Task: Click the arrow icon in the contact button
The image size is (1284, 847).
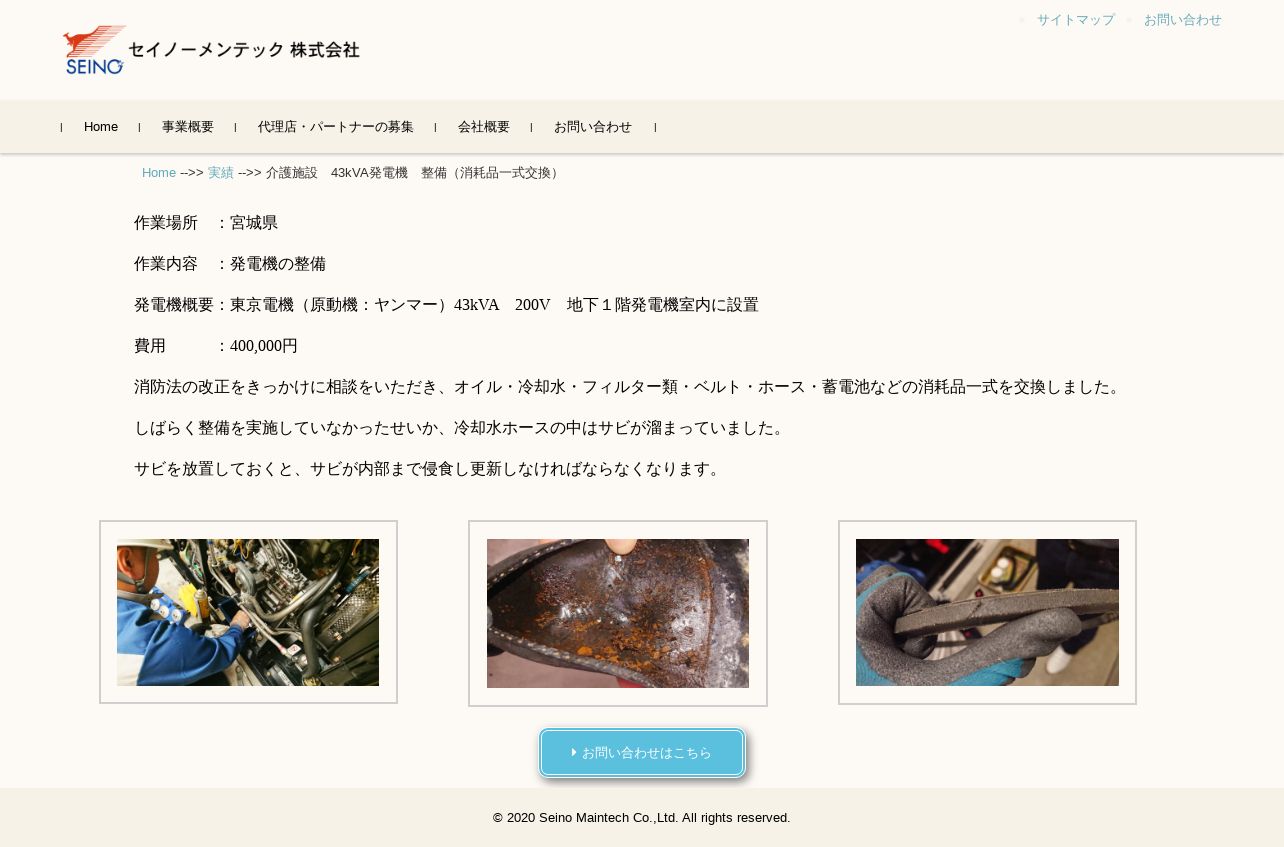Action: pyautogui.click(x=574, y=752)
